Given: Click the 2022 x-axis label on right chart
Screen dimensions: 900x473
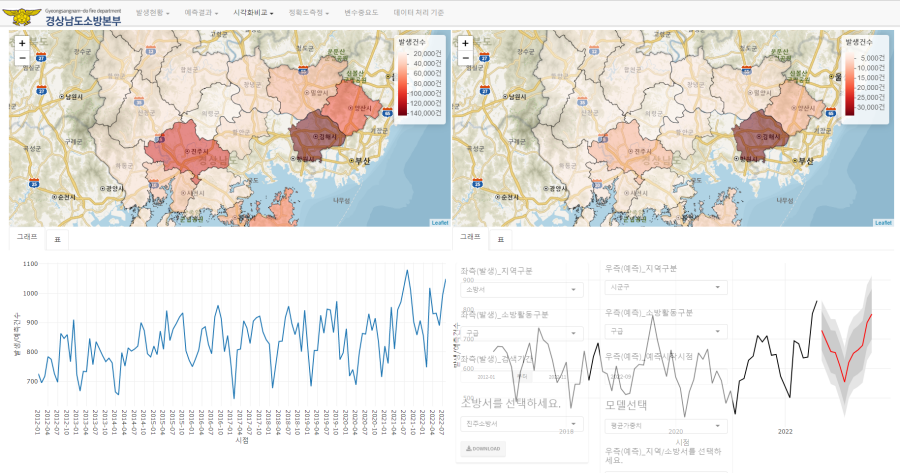Looking at the screenshot, I should point(785,431).
